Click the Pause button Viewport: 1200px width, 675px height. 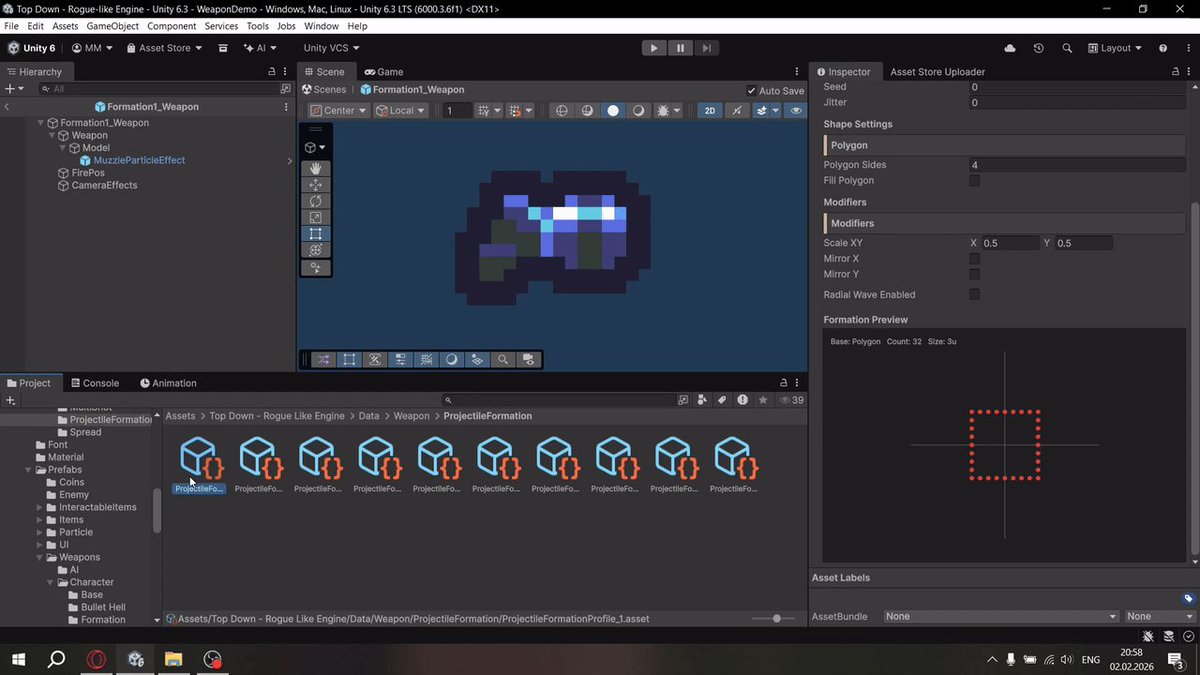[680, 48]
